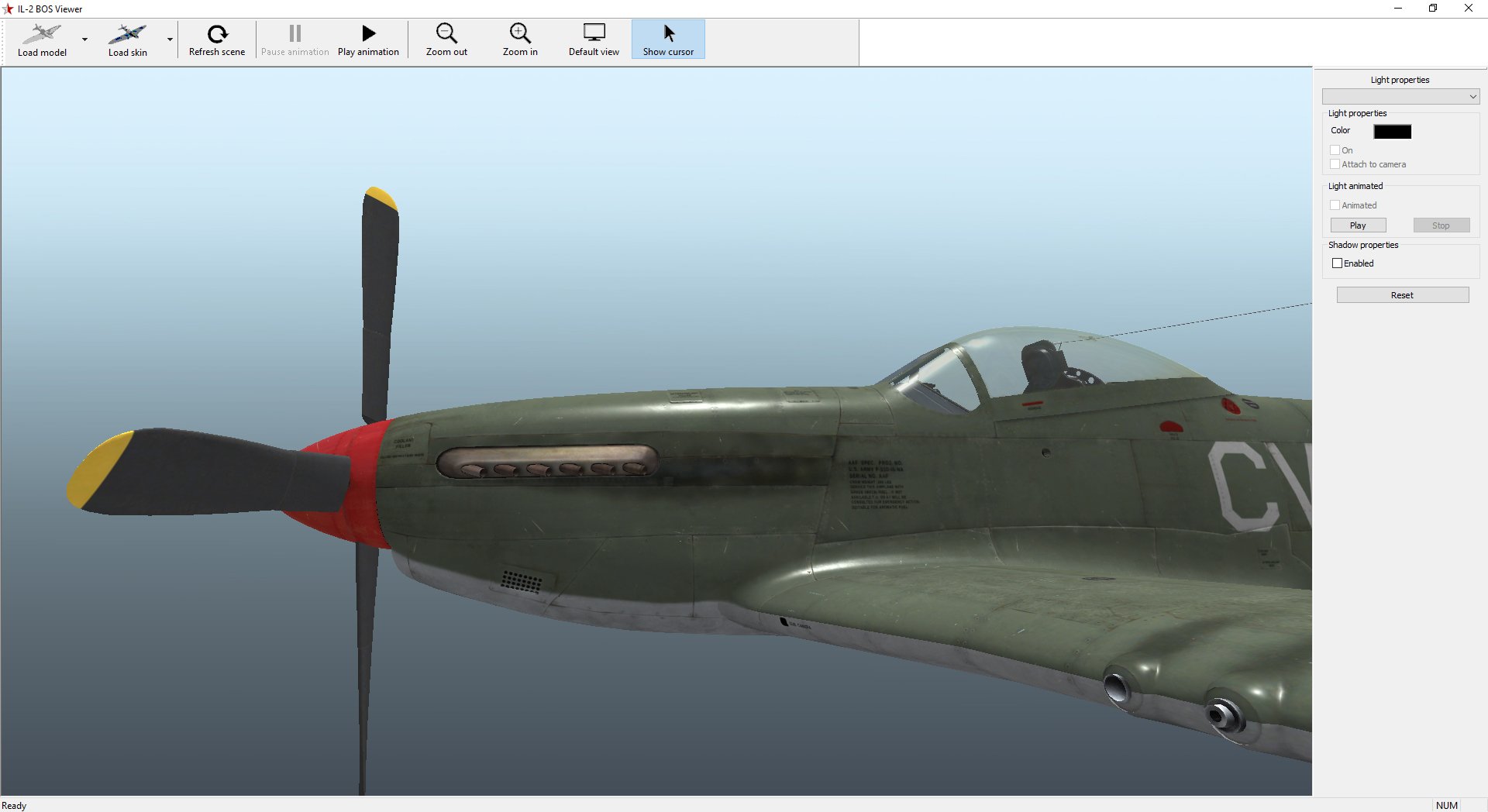Image resolution: width=1488 pixels, height=812 pixels.
Task: Click the NUM indicator in status bar
Action: tap(1446, 805)
